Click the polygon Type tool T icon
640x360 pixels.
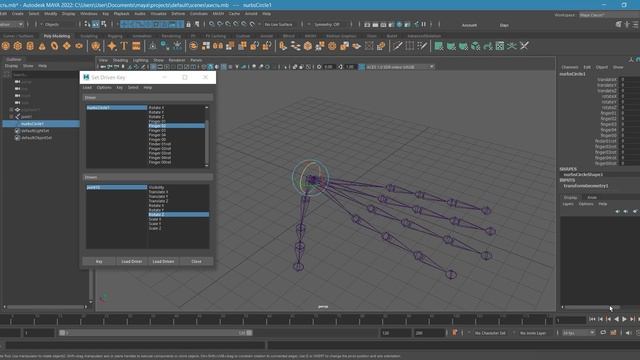pyautogui.click(x=124, y=46)
